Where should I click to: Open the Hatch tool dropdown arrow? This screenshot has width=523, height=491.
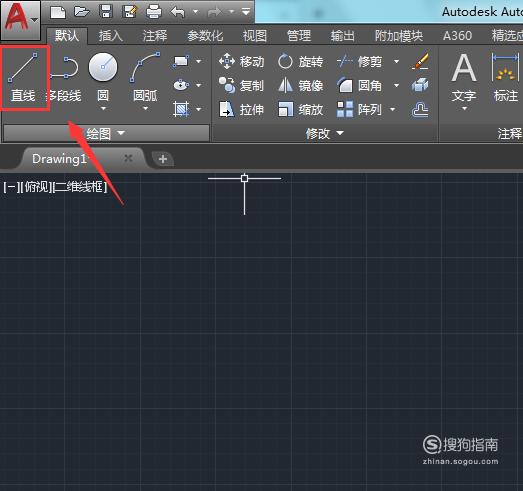[x=199, y=109]
